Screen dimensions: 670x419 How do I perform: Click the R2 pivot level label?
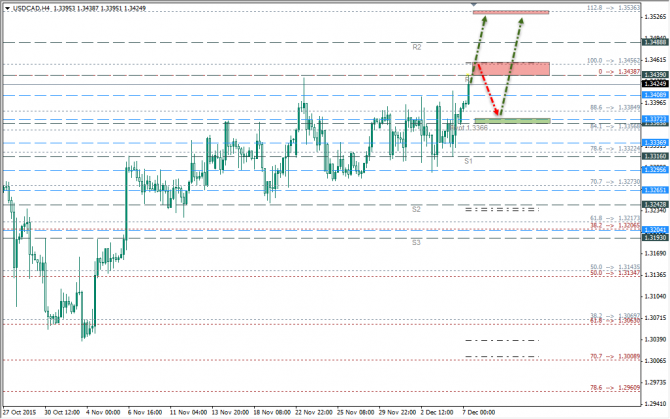click(416, 47)
